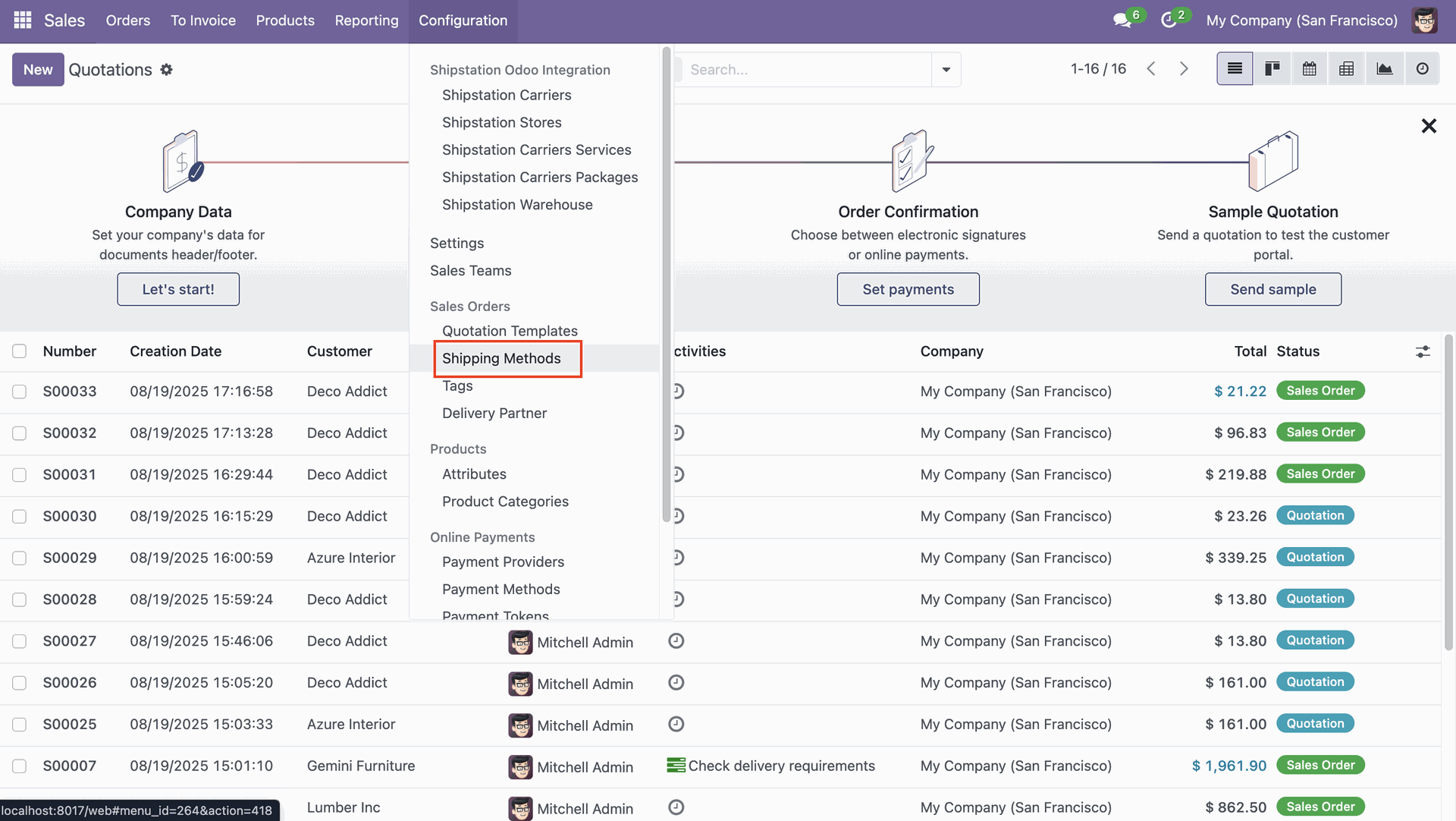Viewport: 1456px width, 821px height.
Task: Tick the select-all checkbox in header
Action: pyautogui.click(x=20, y=351)
